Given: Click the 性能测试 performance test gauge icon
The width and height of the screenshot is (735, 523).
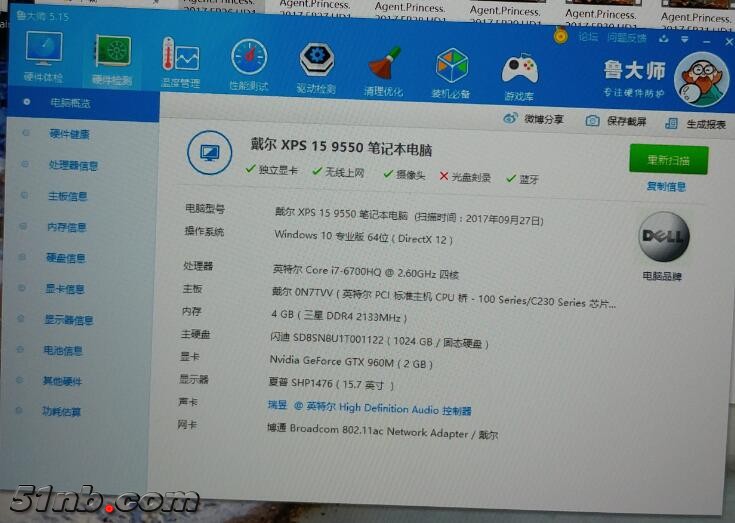Looking at the screenshot, I should [x=248, y=63].
